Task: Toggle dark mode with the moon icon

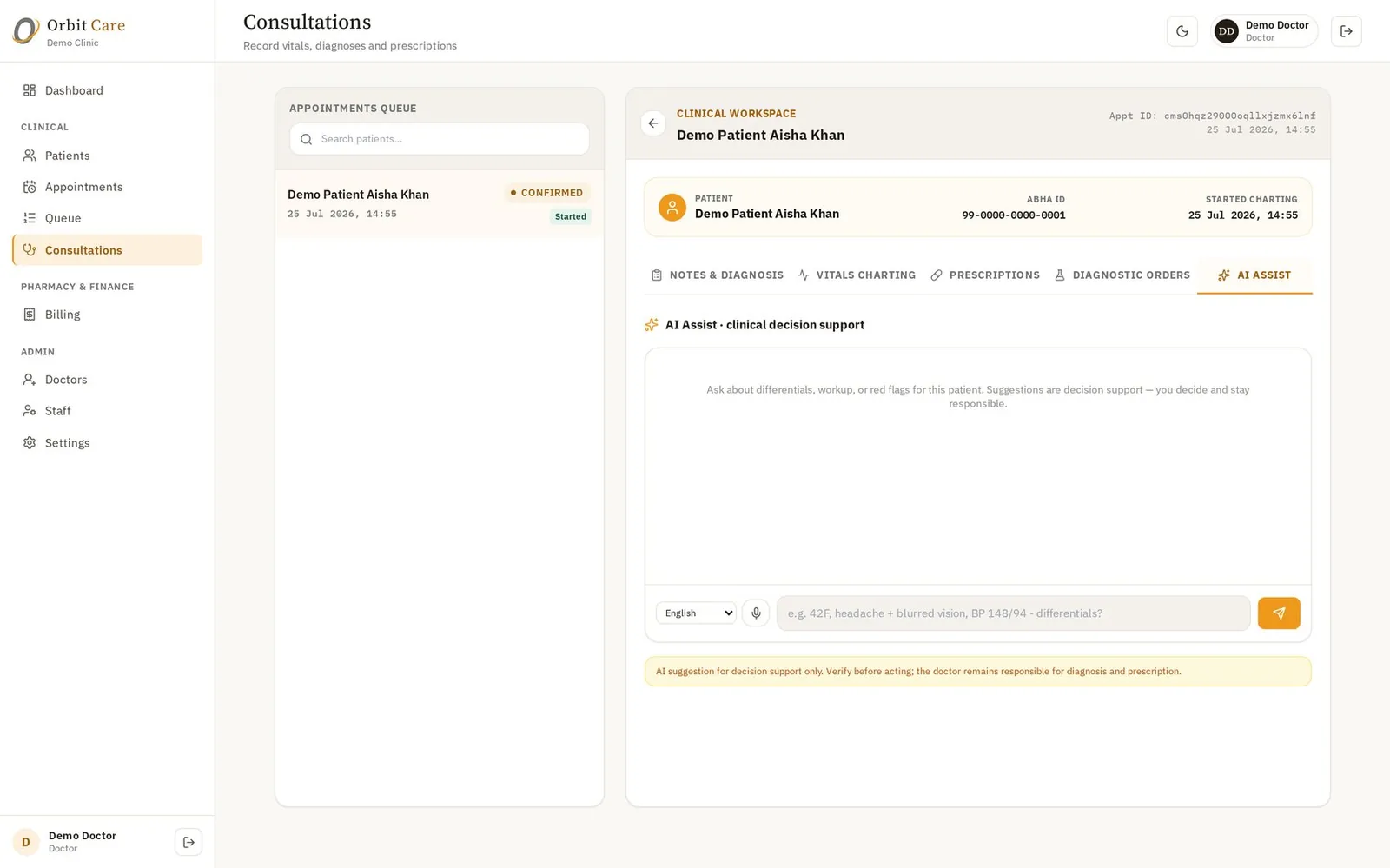Action: (x=1182, y=31)
